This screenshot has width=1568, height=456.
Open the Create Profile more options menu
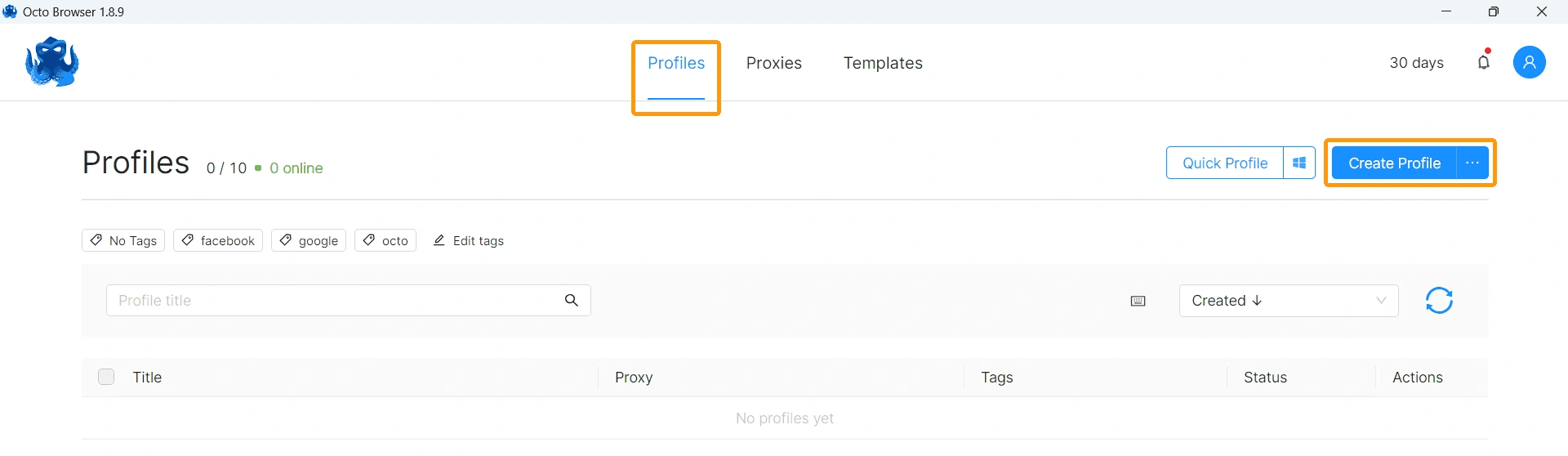tap(1472, 163)
